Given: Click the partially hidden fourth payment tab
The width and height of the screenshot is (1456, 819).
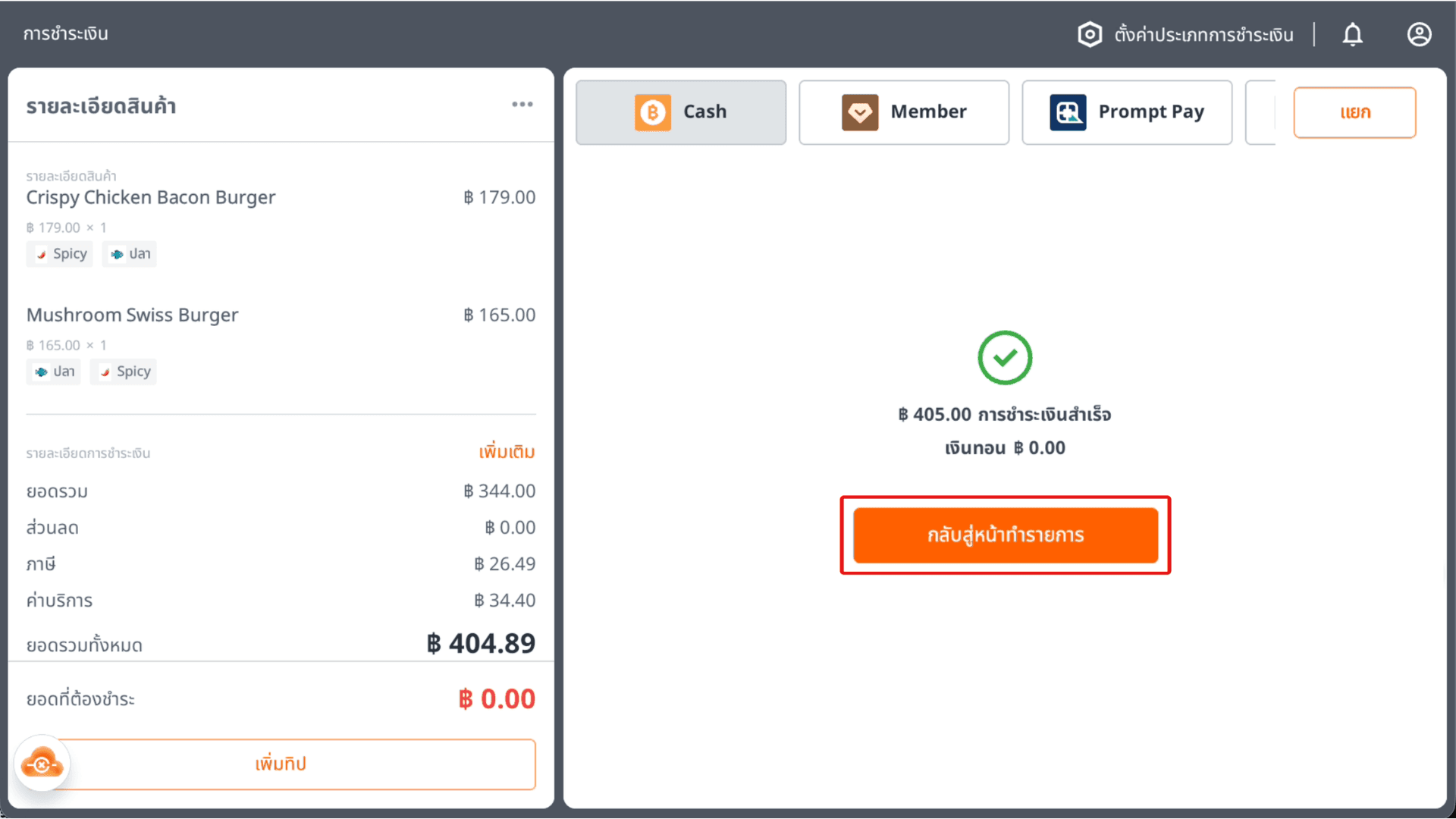Looking at the screenshot, I should tap(1260, 112).
